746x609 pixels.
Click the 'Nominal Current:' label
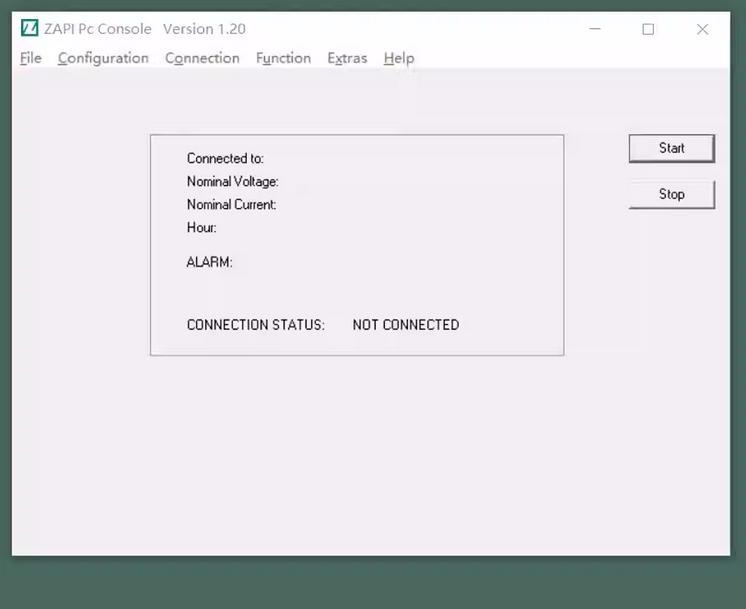pyautogui.click(x=231, y=204)
